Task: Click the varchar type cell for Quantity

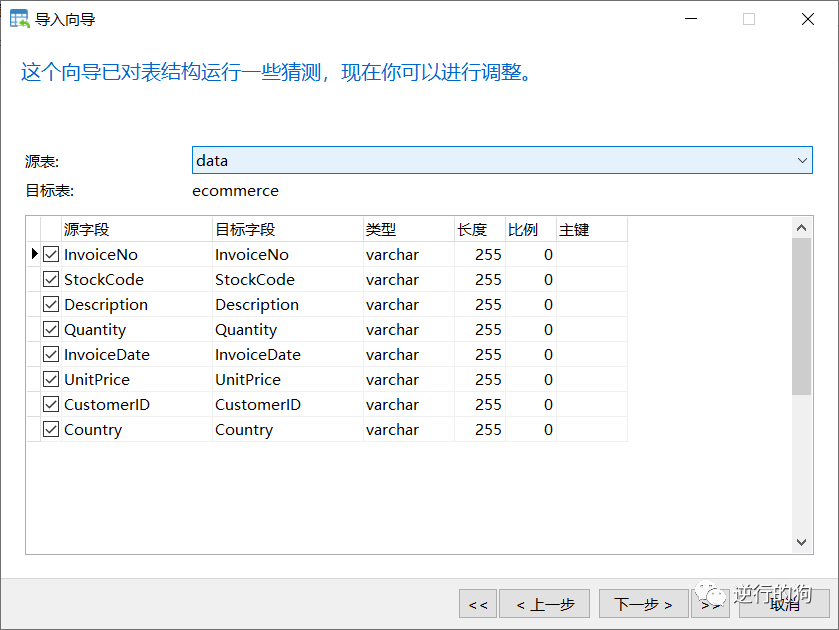Action: [409, 329]
